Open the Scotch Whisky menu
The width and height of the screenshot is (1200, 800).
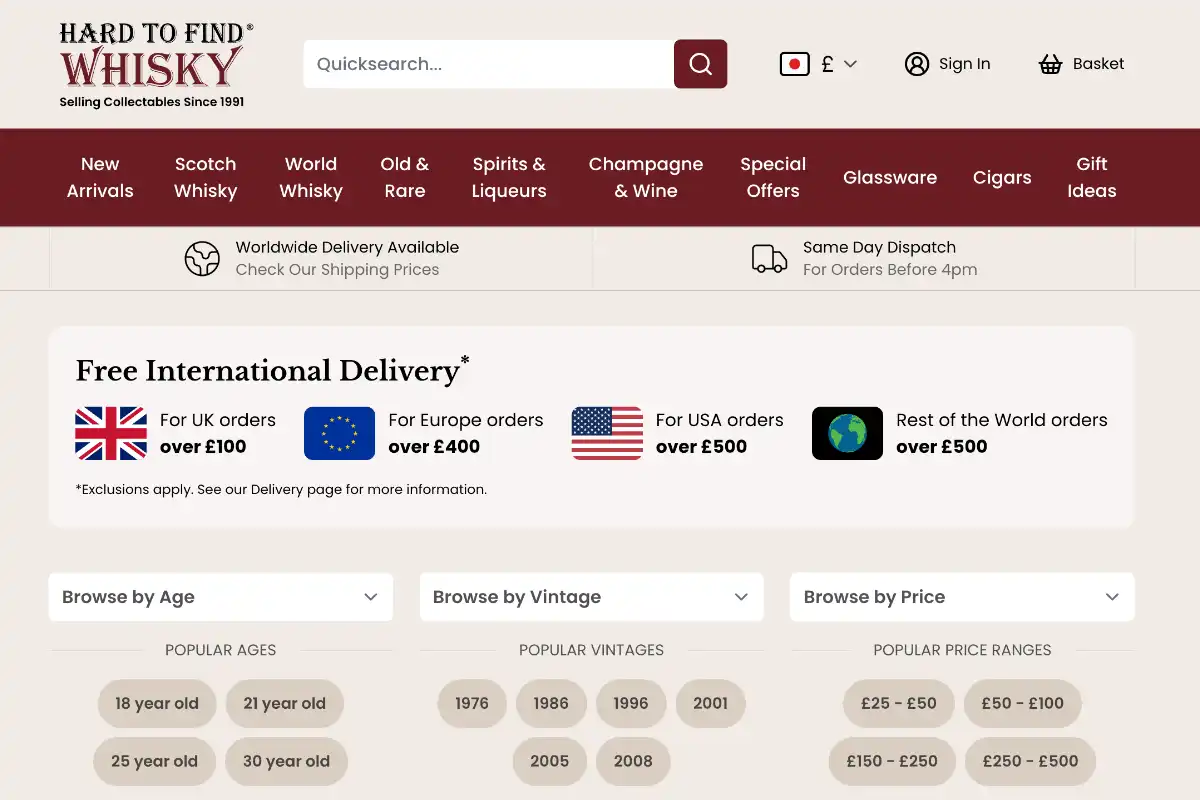205,177
